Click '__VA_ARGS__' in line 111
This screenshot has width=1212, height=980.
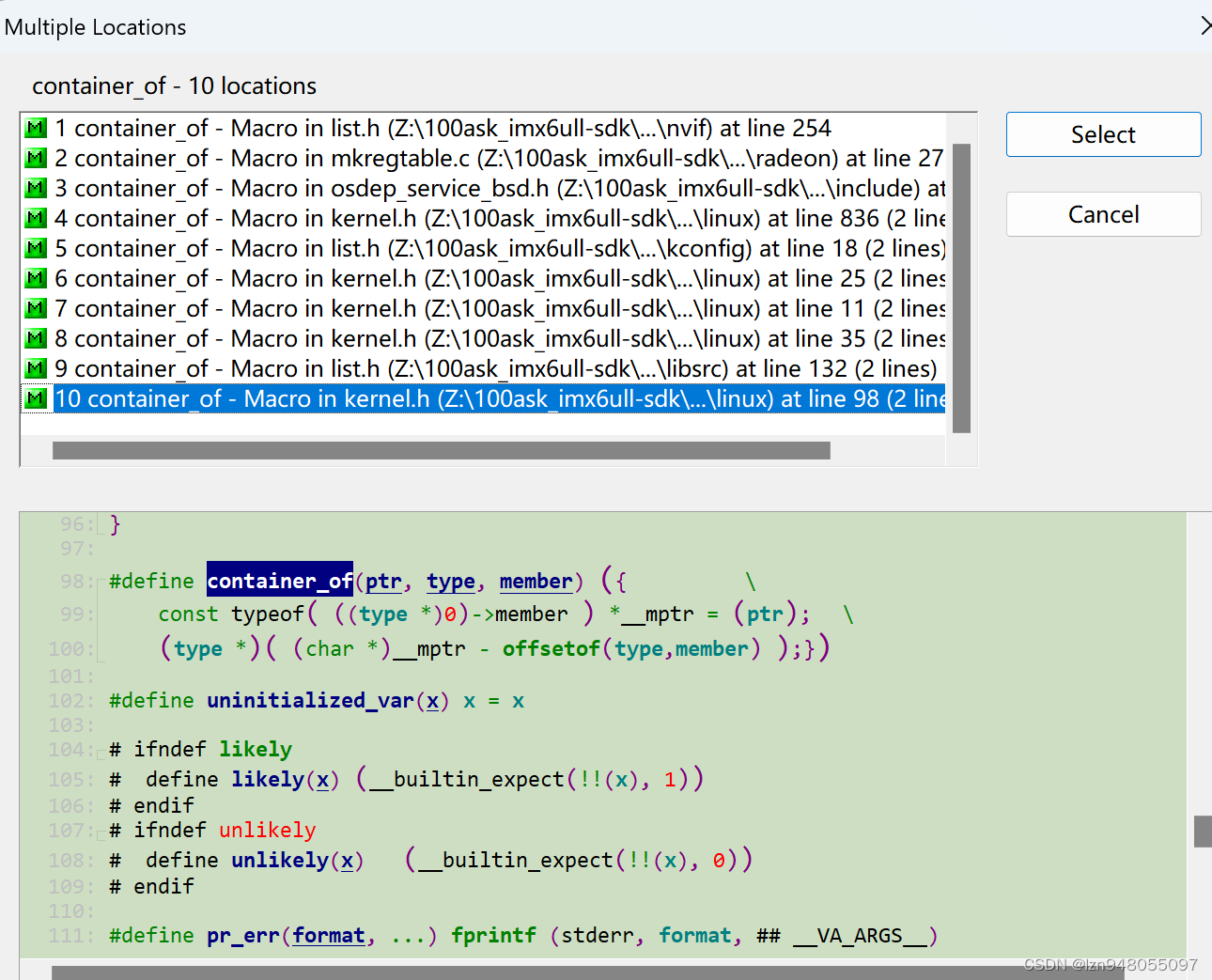pyautogui.click(x=860, y=936)
